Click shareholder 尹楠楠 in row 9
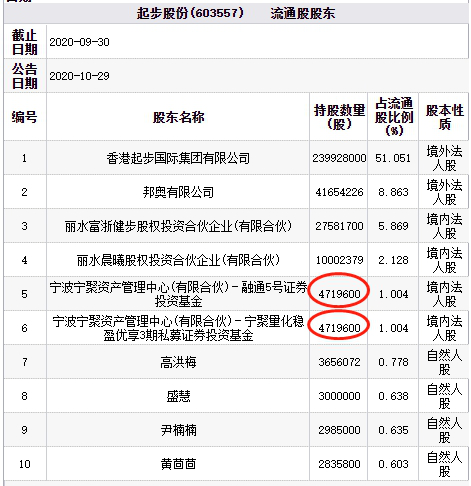The width and height of the screenshot is (471, 486). 178,430
